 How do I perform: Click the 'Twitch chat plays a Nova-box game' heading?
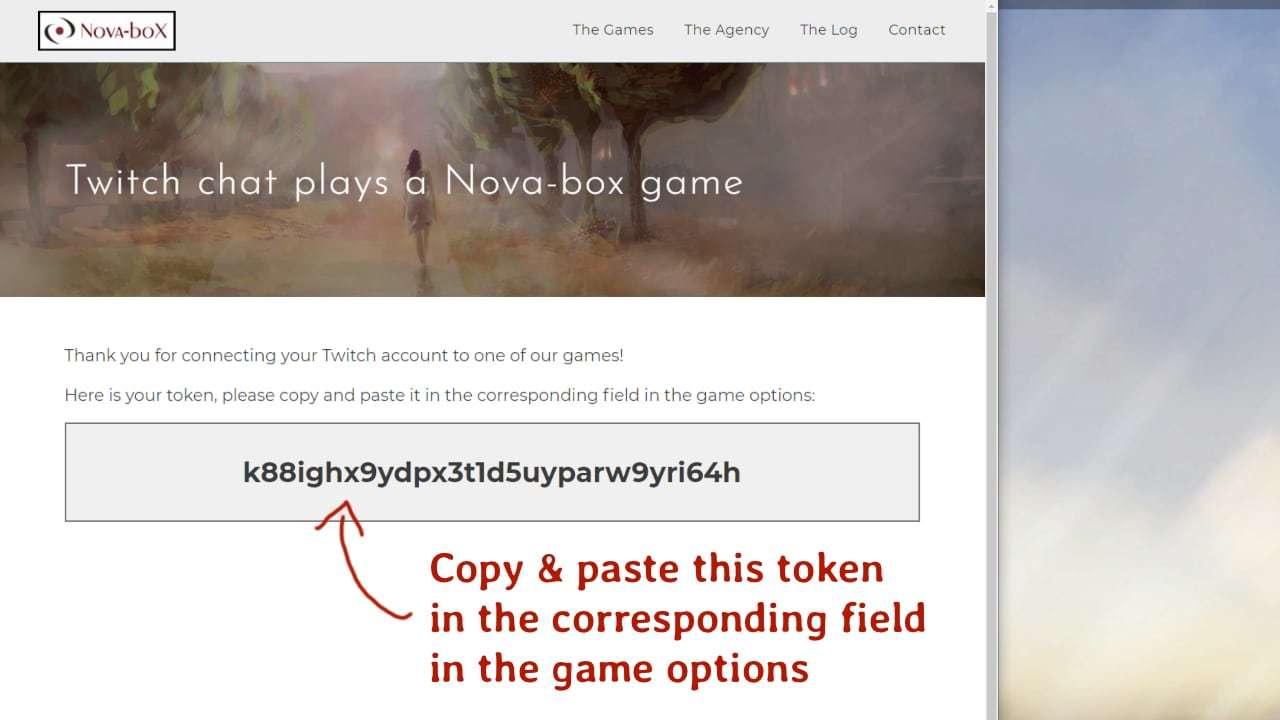[404, 182]
